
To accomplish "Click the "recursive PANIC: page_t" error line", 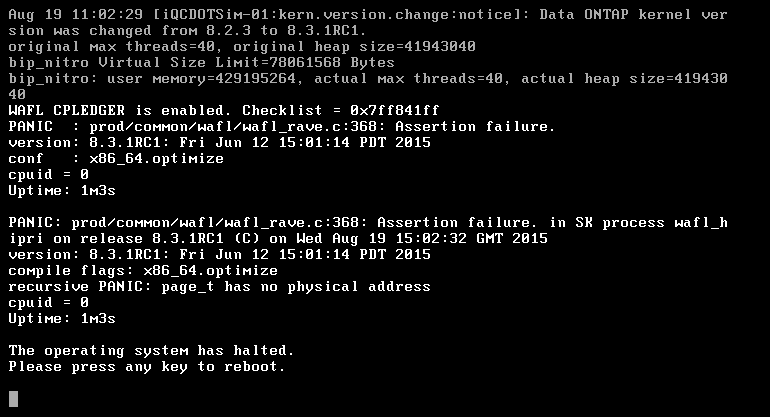I will 219,286.
